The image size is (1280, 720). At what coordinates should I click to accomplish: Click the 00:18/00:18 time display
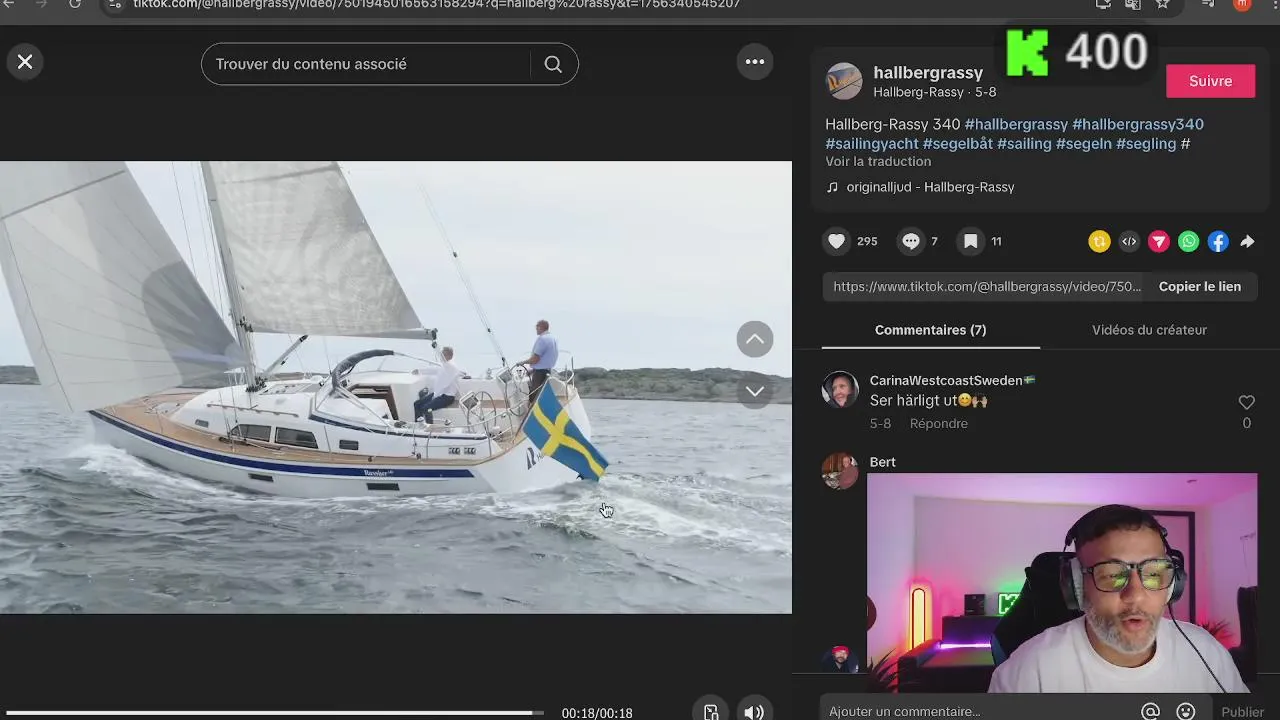[x=597, y=713]
